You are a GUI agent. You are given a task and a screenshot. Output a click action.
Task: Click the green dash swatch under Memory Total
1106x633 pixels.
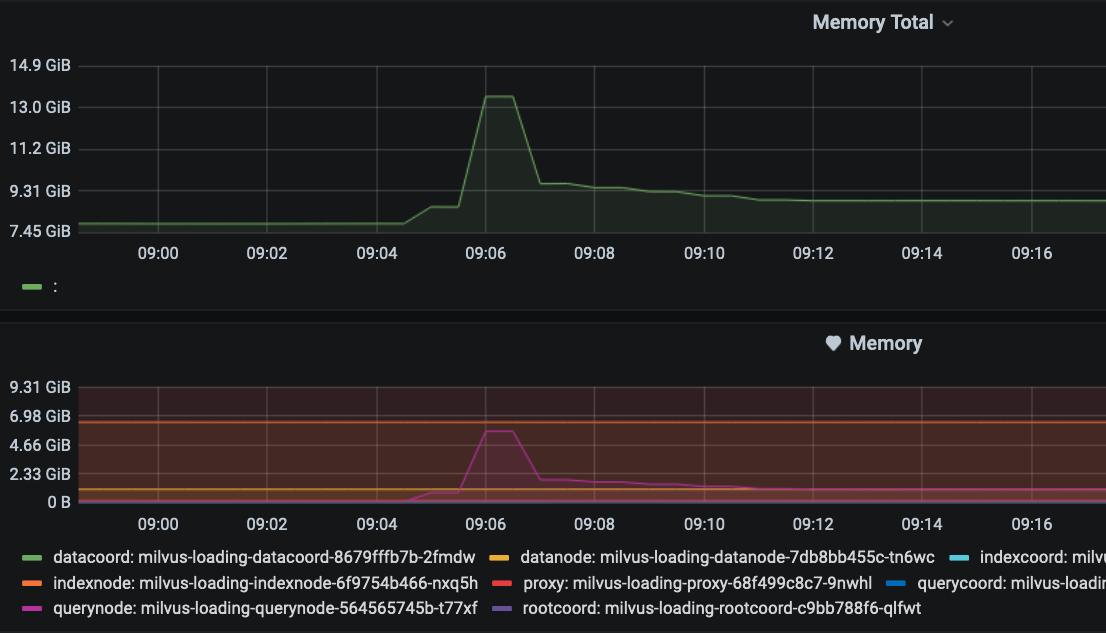(x=31, y=287)
